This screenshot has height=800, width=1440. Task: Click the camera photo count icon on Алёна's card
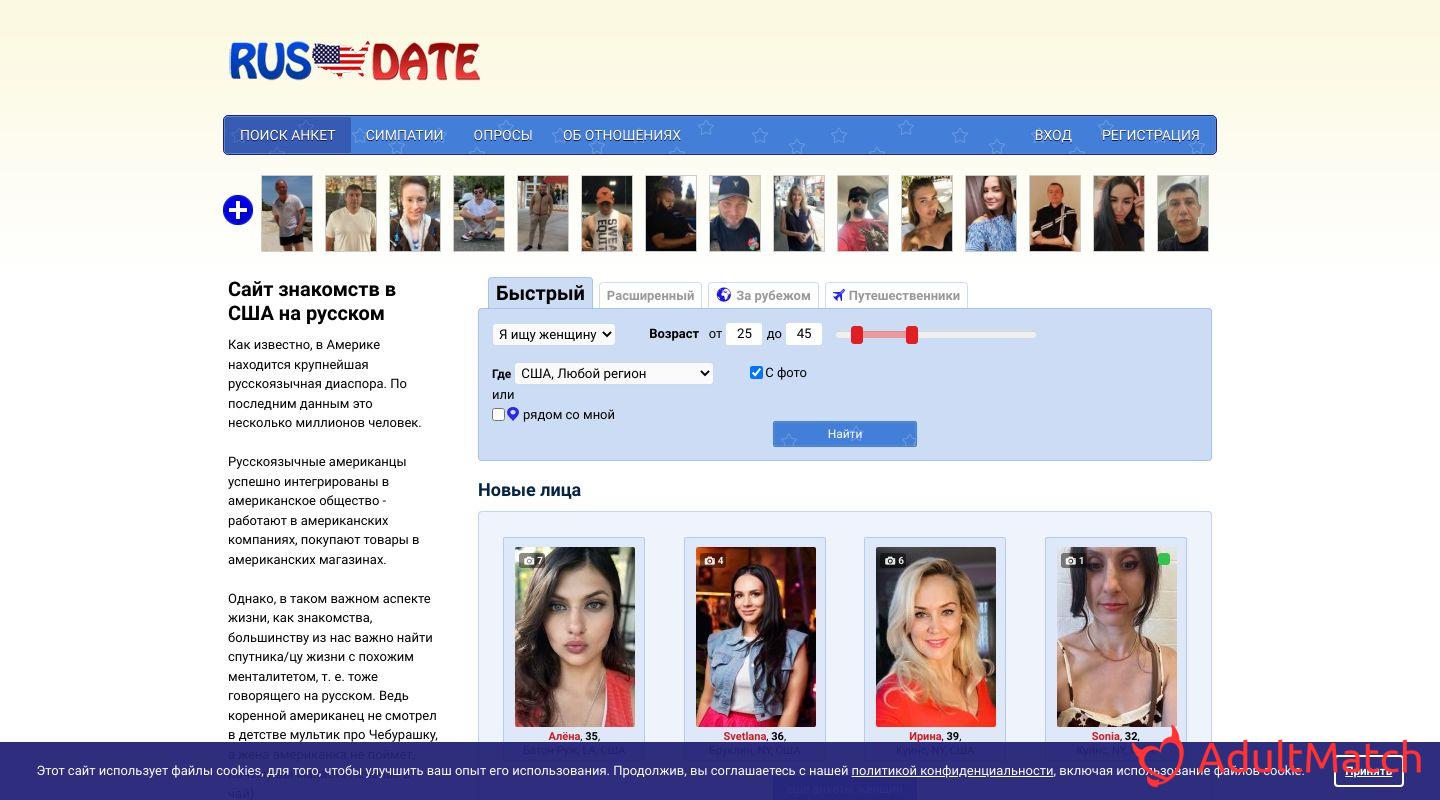pyautogui.click(x=527, y=561)
